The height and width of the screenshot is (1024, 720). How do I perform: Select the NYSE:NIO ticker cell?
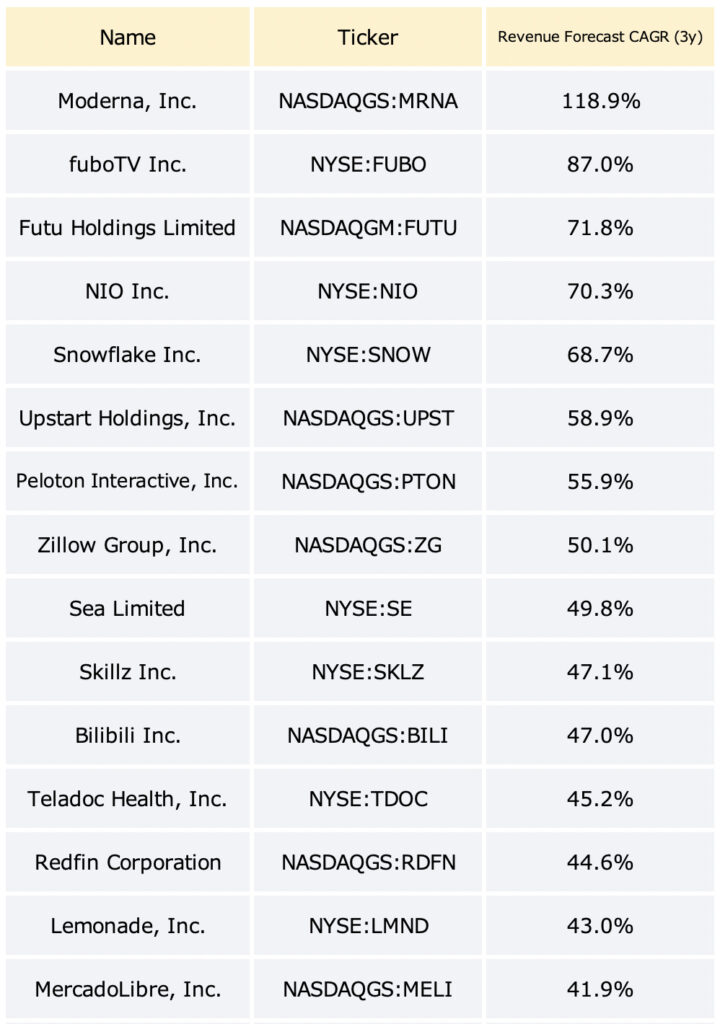tap(368, 291)
